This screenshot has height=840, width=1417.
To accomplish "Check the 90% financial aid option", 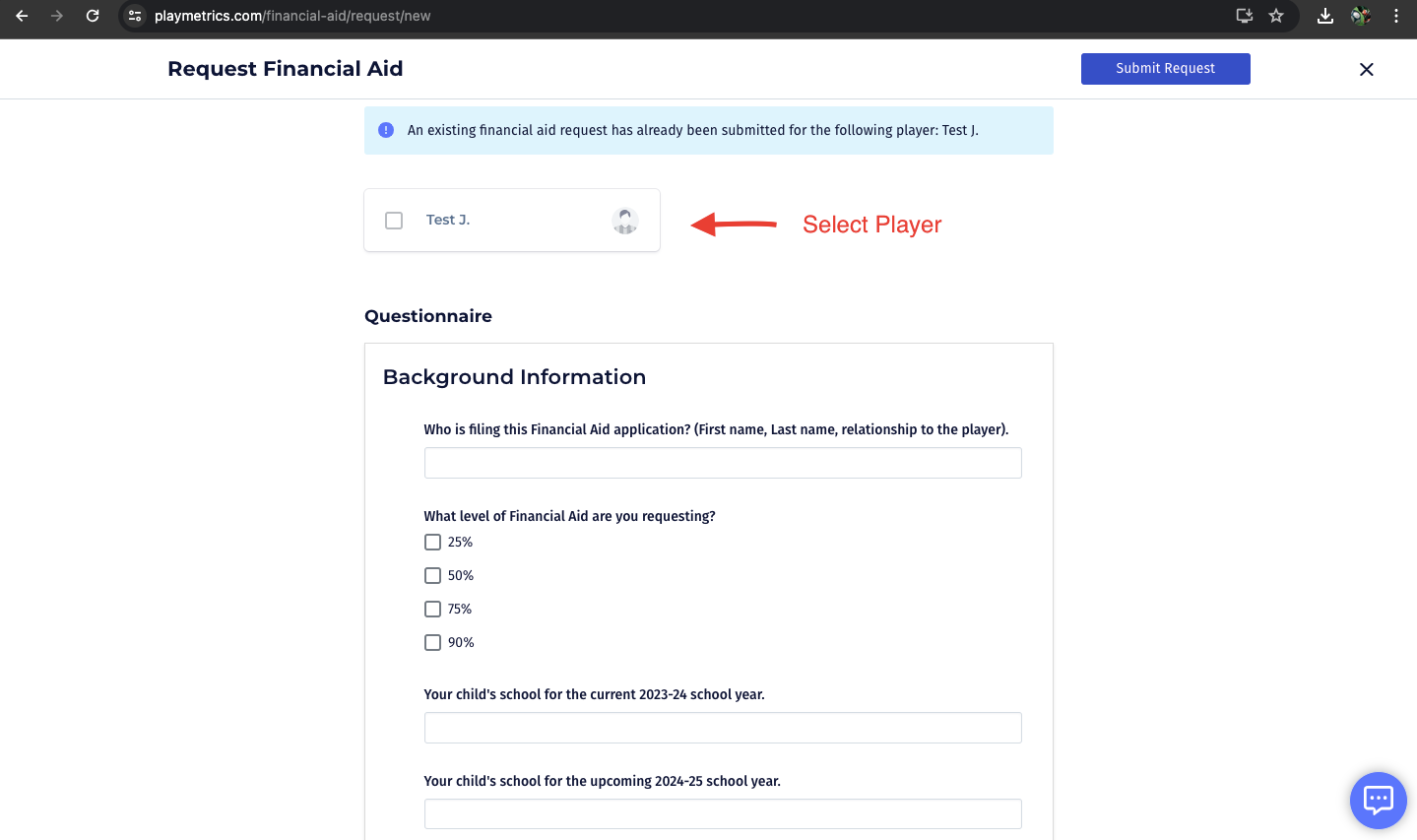I will click(x=432, y=642).
